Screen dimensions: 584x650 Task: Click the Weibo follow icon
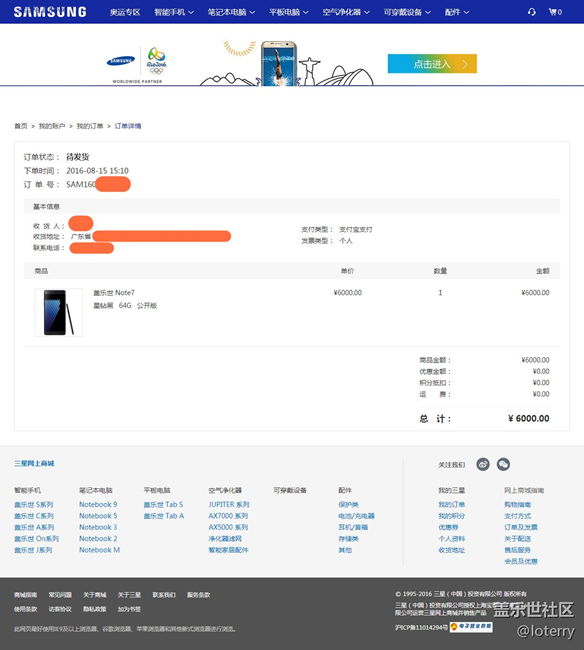pos(483,464)
